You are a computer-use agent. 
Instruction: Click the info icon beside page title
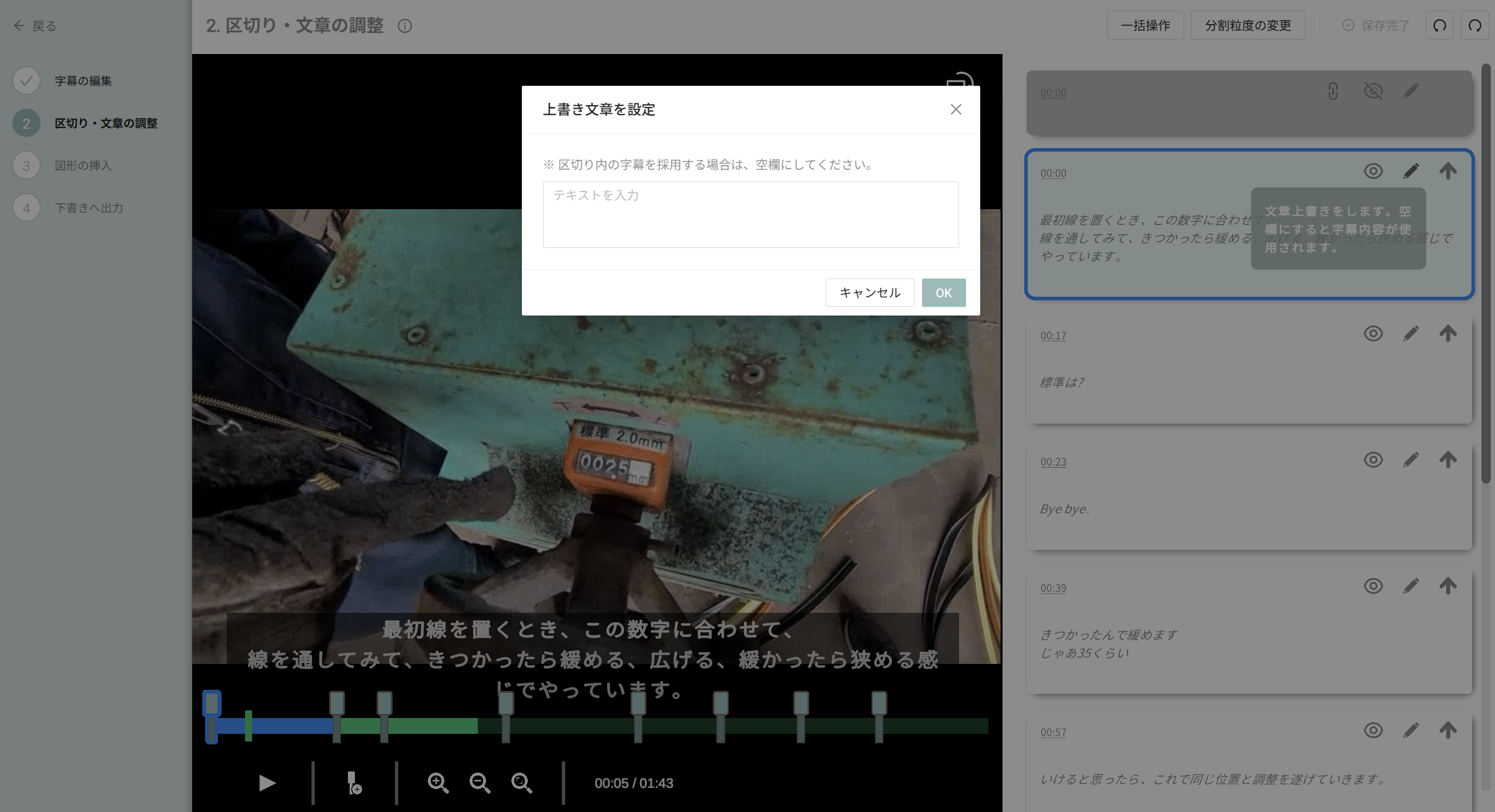(405, 26)
